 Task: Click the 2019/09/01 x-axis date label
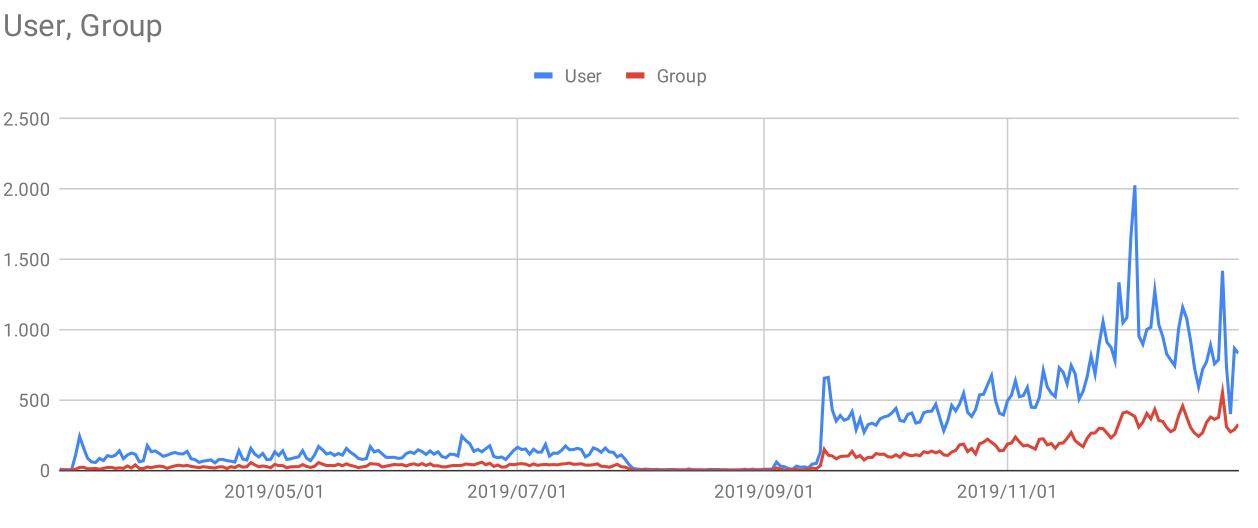pyautogui.click(x=764, y=492)
